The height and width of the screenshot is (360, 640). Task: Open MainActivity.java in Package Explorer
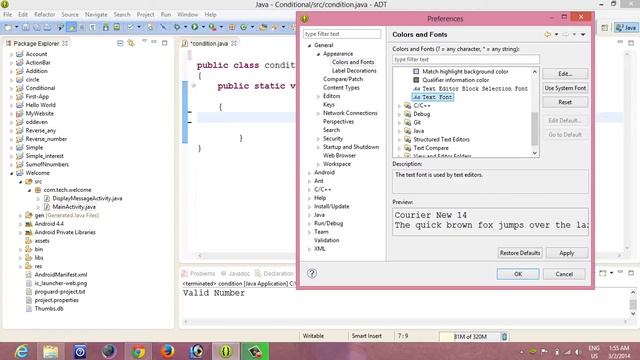pyautogui.click(x=74, y=207)
